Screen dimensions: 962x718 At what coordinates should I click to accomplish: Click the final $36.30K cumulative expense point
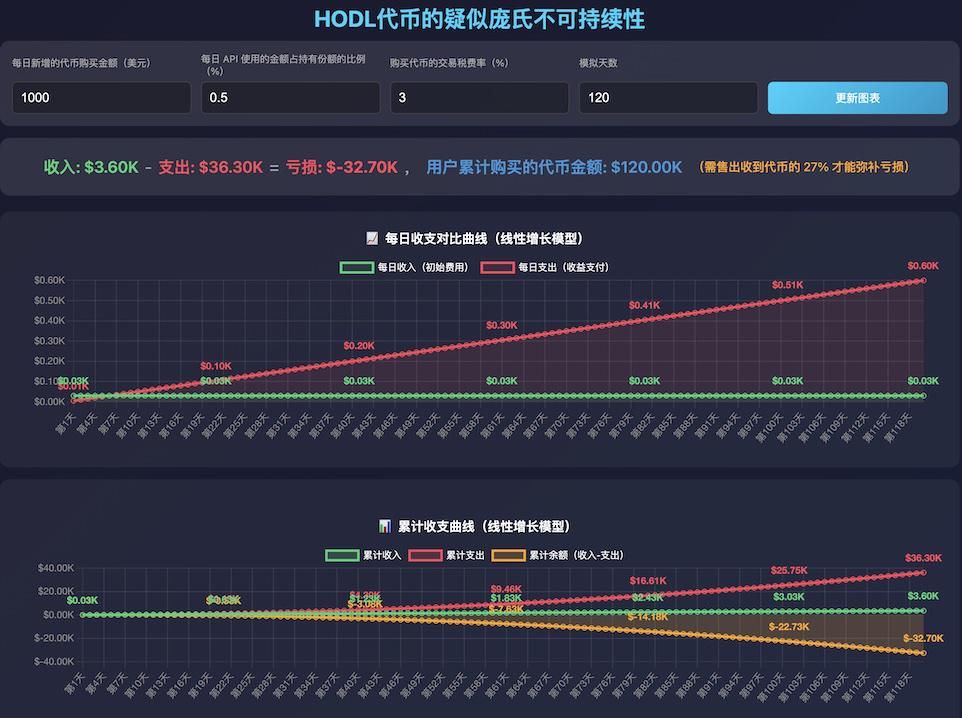pos(923,573)
